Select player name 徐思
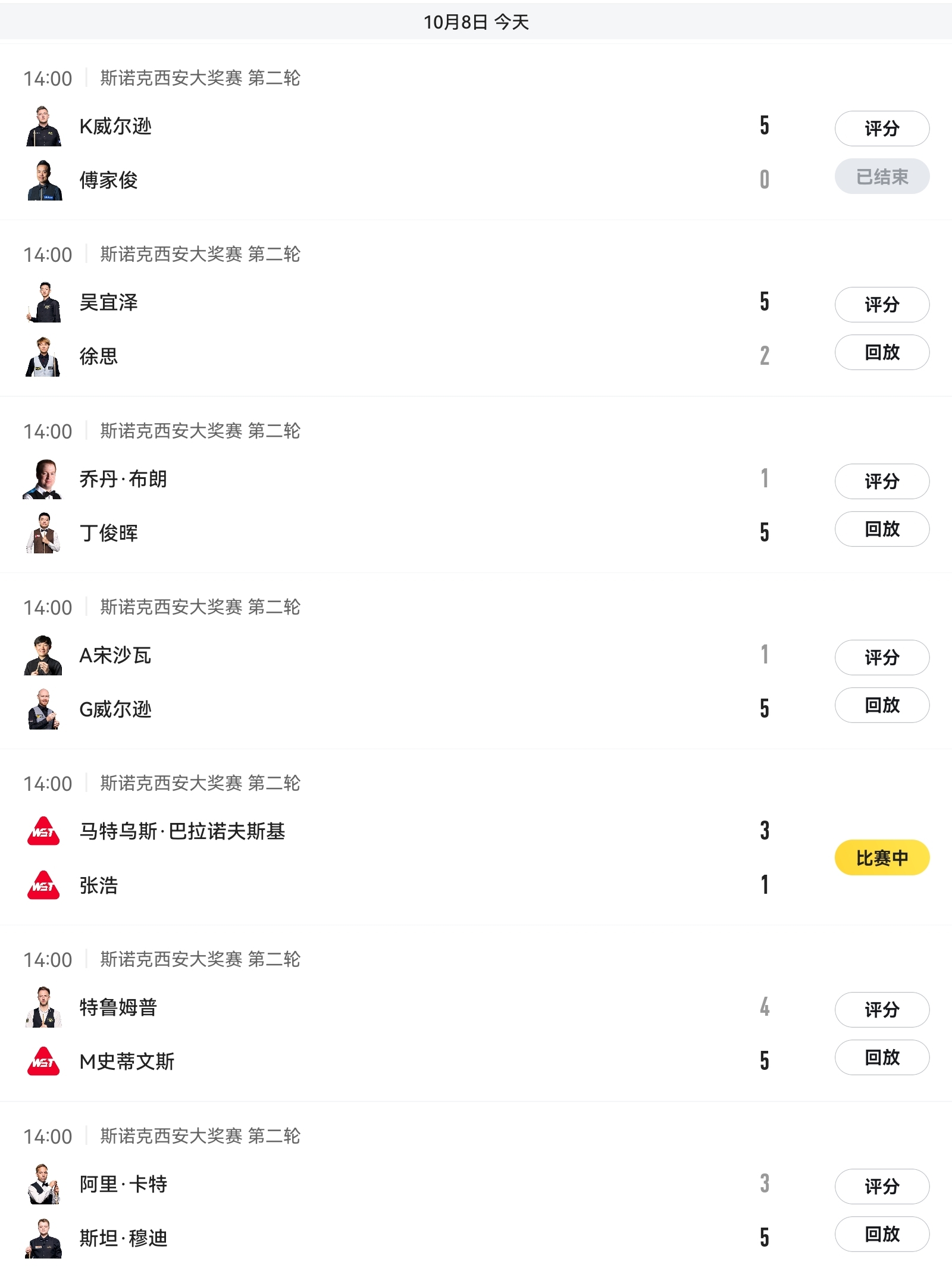Screen dimensions: 952x1274 [x=99, y=356]
